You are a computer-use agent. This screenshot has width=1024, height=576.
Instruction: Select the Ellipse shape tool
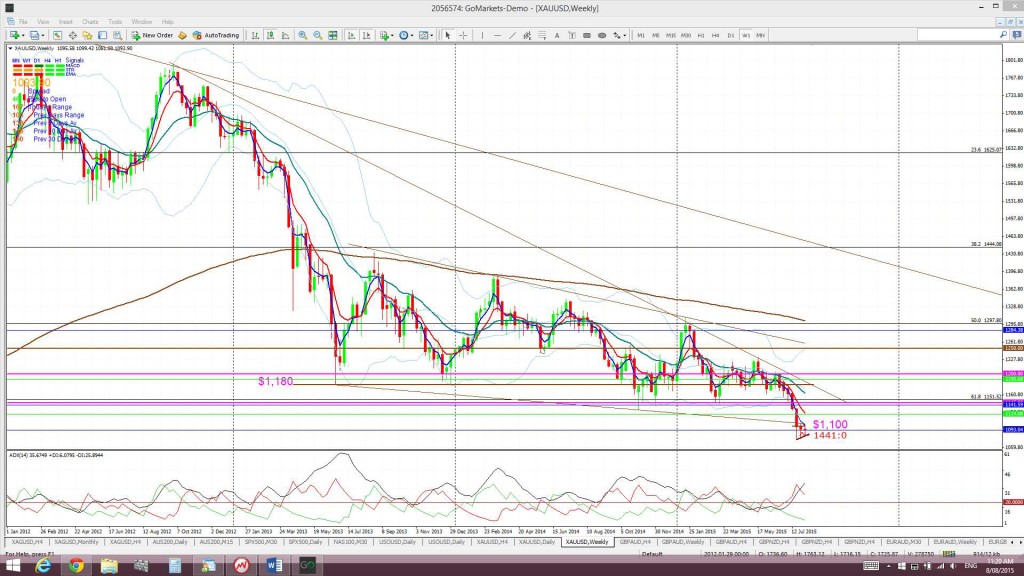(602, 35)
